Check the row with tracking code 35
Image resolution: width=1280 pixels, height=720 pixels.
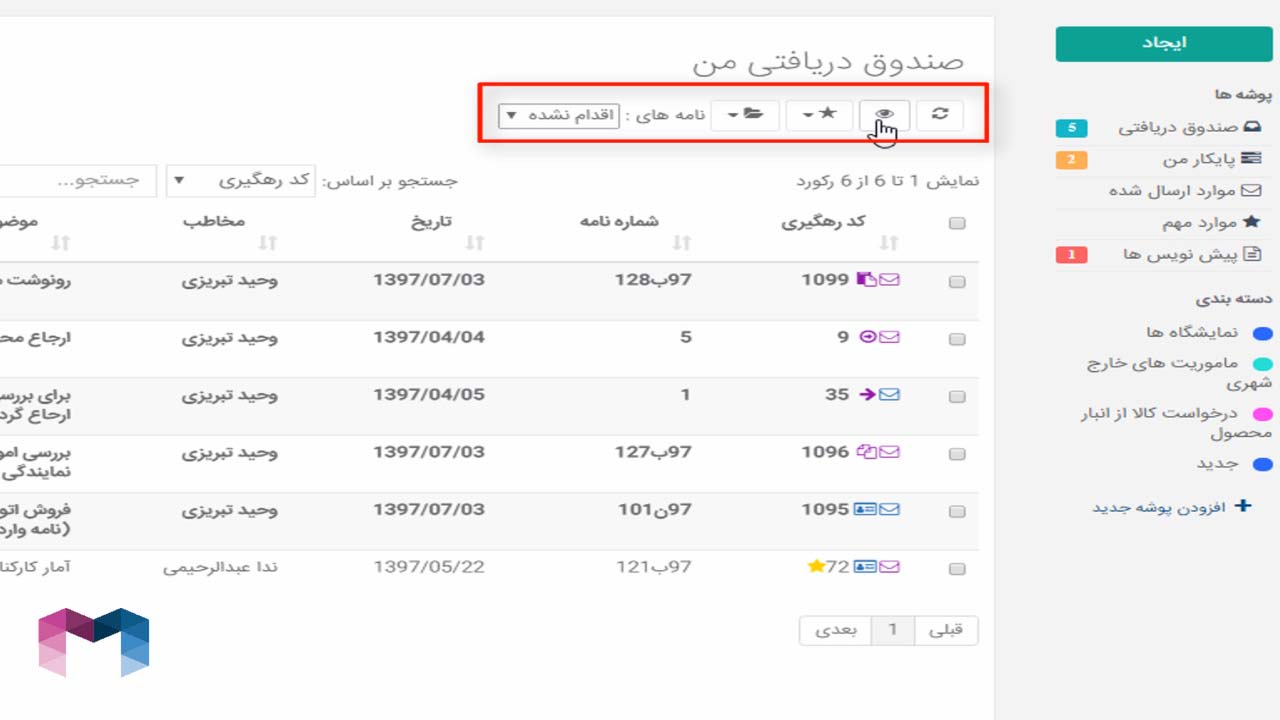tap(957, 396)
